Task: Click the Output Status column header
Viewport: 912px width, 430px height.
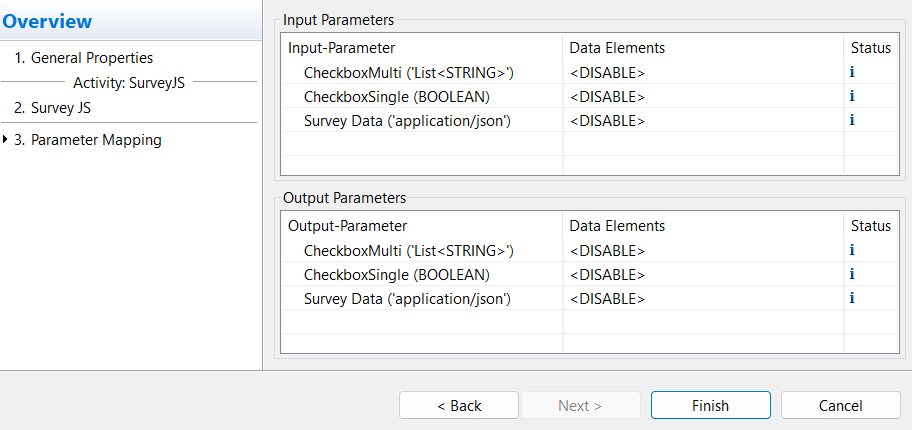Action: point(871,226)
